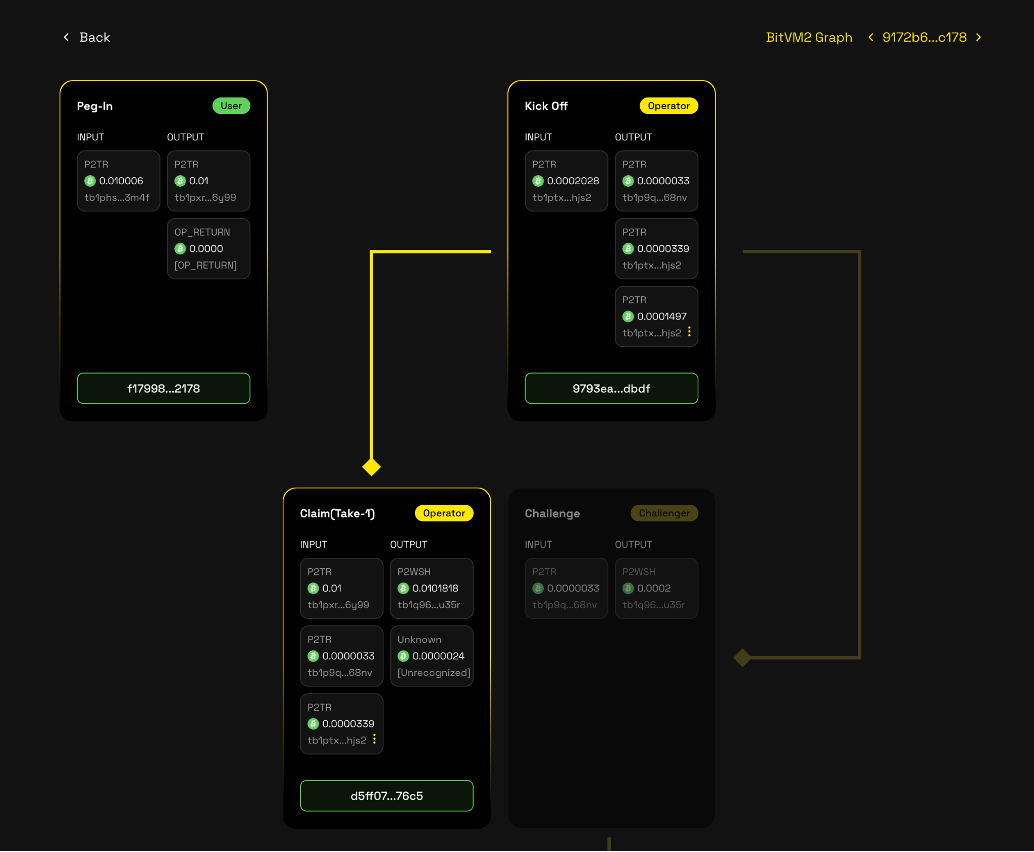Viewport: 1034px width, 852px height.
Task: Click the Bitcoin icon beside 0.0002028 Kick Off input
Action: [x=536, y=181]
